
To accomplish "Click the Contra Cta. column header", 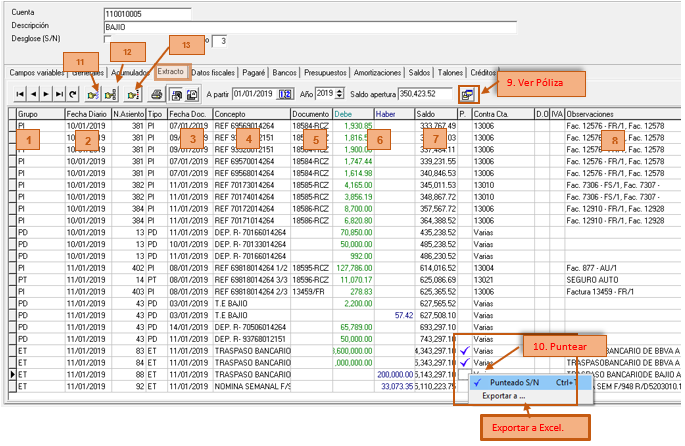I will [x=503, y=114].
